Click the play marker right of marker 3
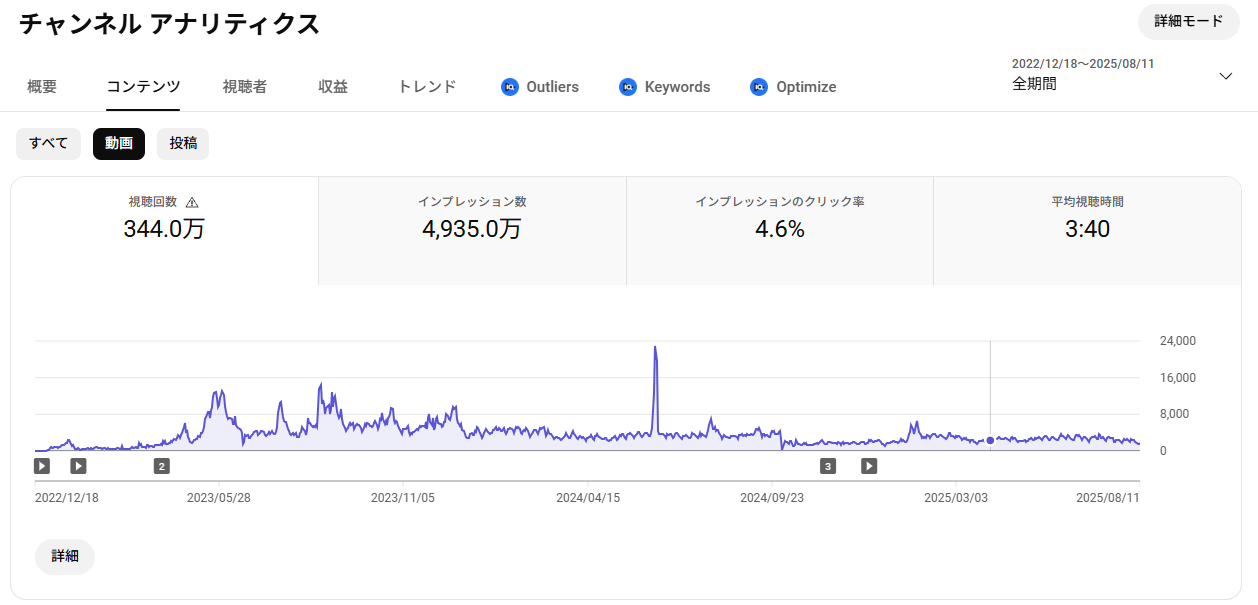1258x605 pixels. click(x=869, y=466)
